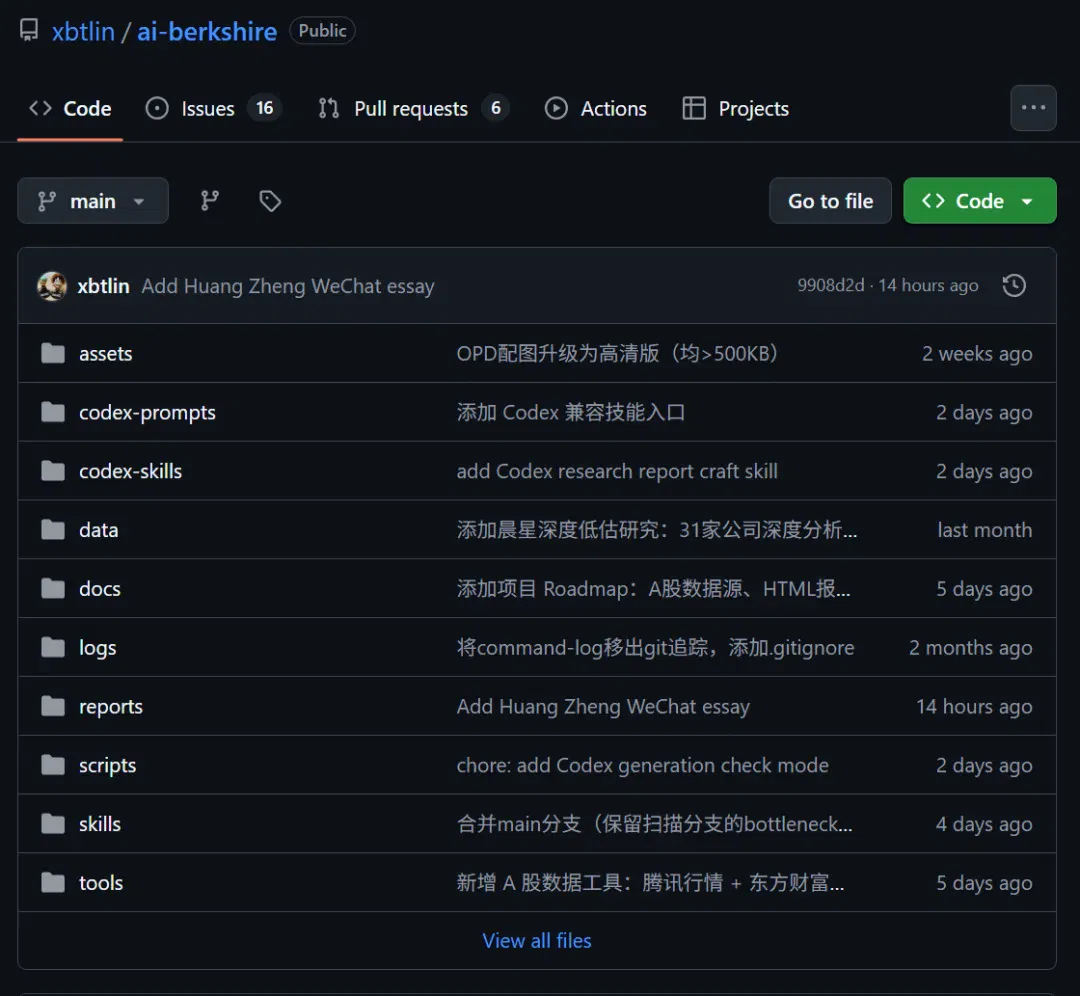Click the codex-skills folder icon
Screen dimensions: 1080x996
click(x=53, y=471)
